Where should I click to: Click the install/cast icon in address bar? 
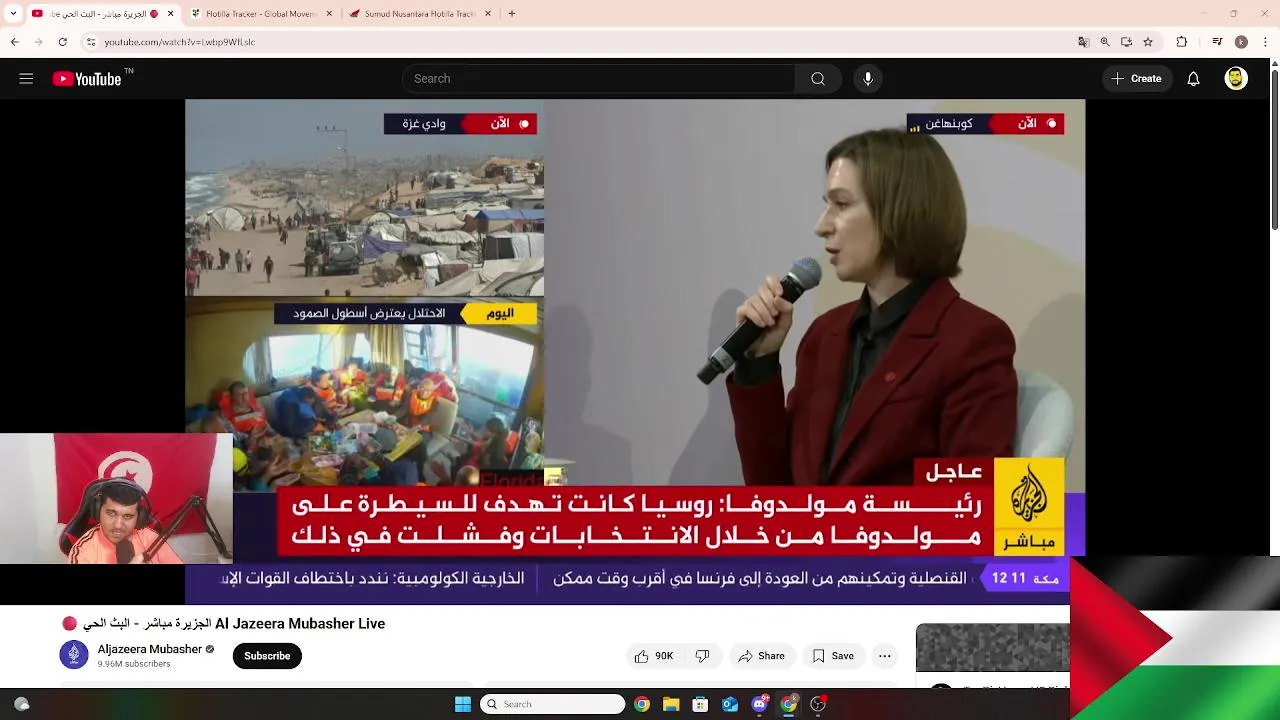(1126, 42)
